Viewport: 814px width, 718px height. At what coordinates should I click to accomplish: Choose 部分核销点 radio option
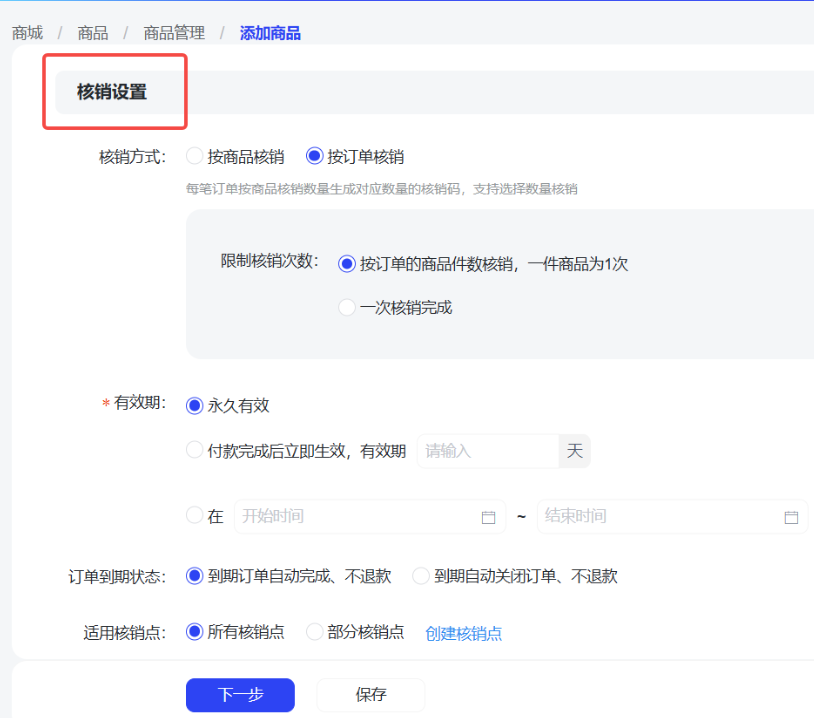click(x=314, y=632)
